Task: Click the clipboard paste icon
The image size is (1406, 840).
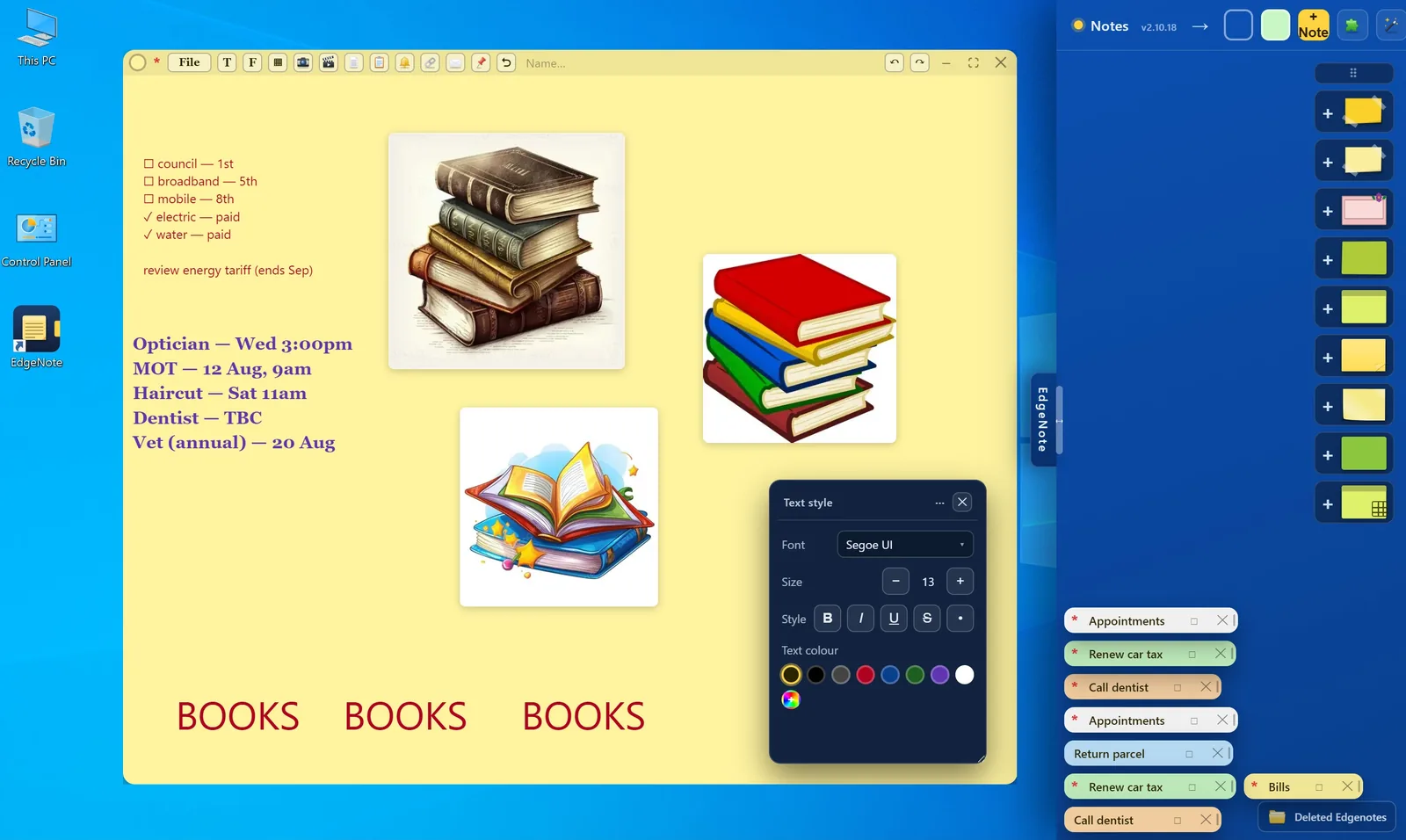Action: [380, 62]
